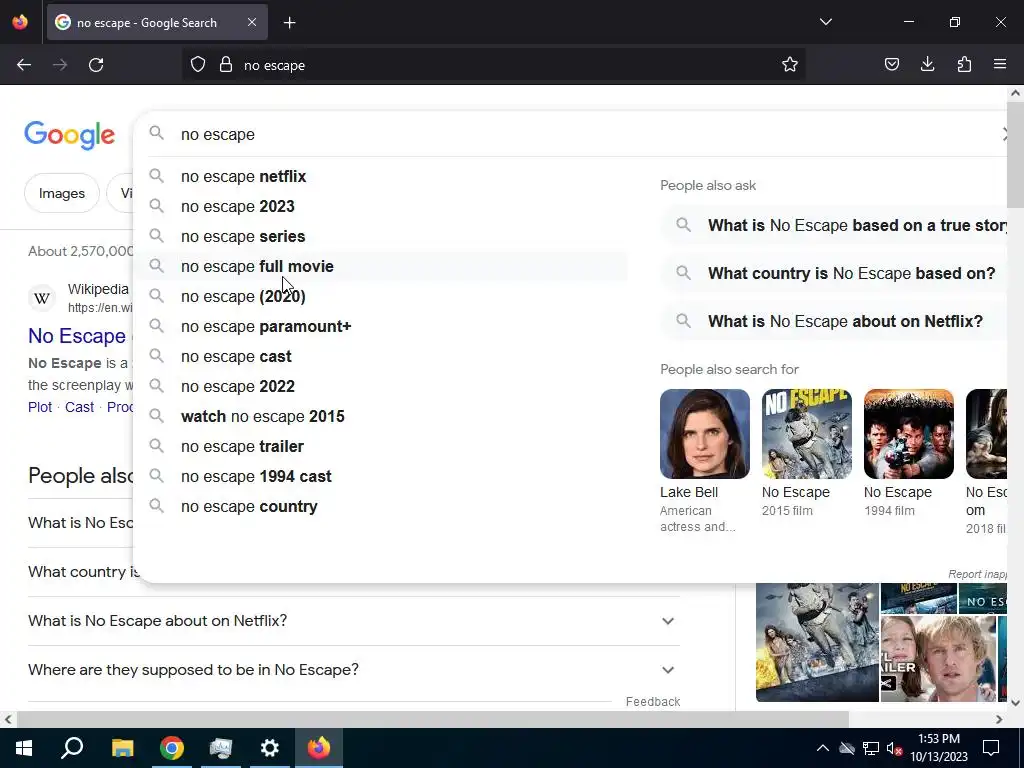This screenshot has height=768, width=1024.
Task: Open the Firefox downloads panel
Action: click(927, 65)
